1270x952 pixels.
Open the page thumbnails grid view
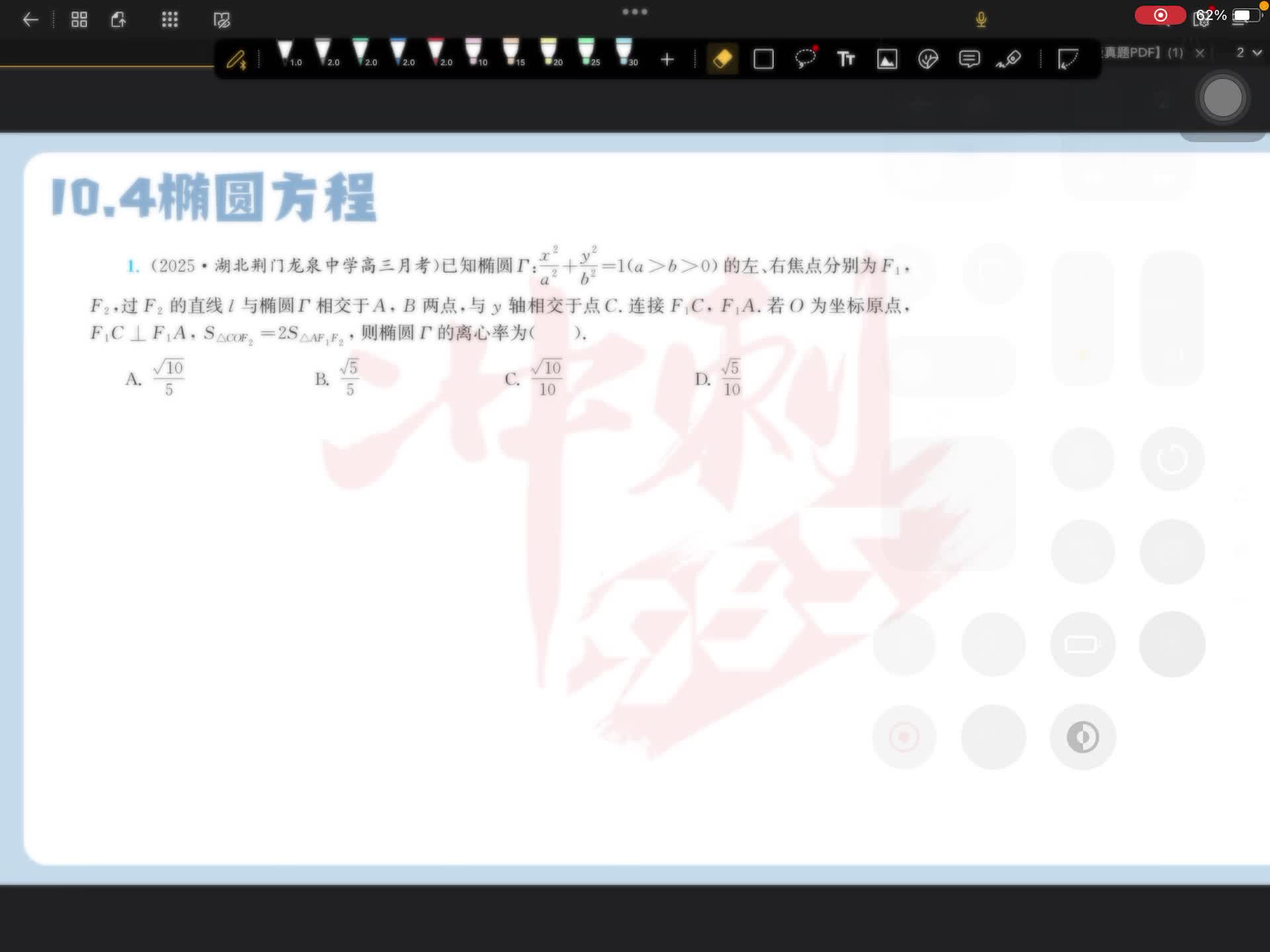coord(79,20)
